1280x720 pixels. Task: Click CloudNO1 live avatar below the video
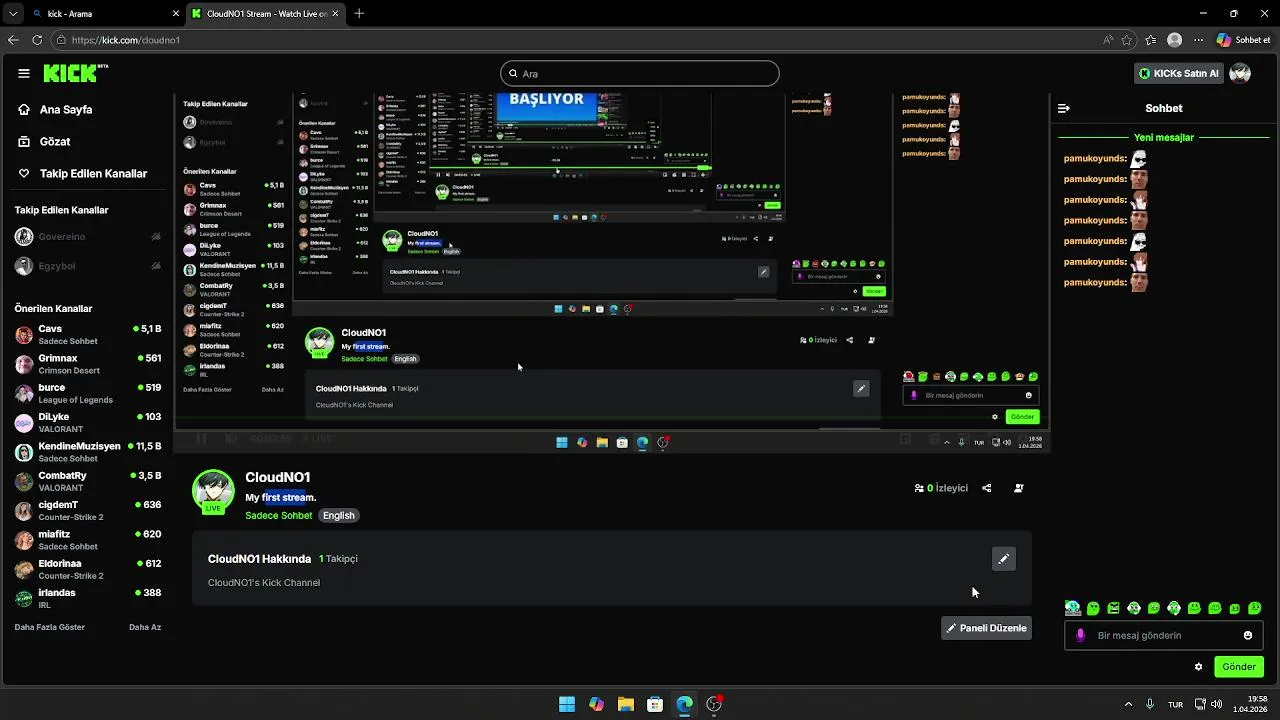click(213, 491)
